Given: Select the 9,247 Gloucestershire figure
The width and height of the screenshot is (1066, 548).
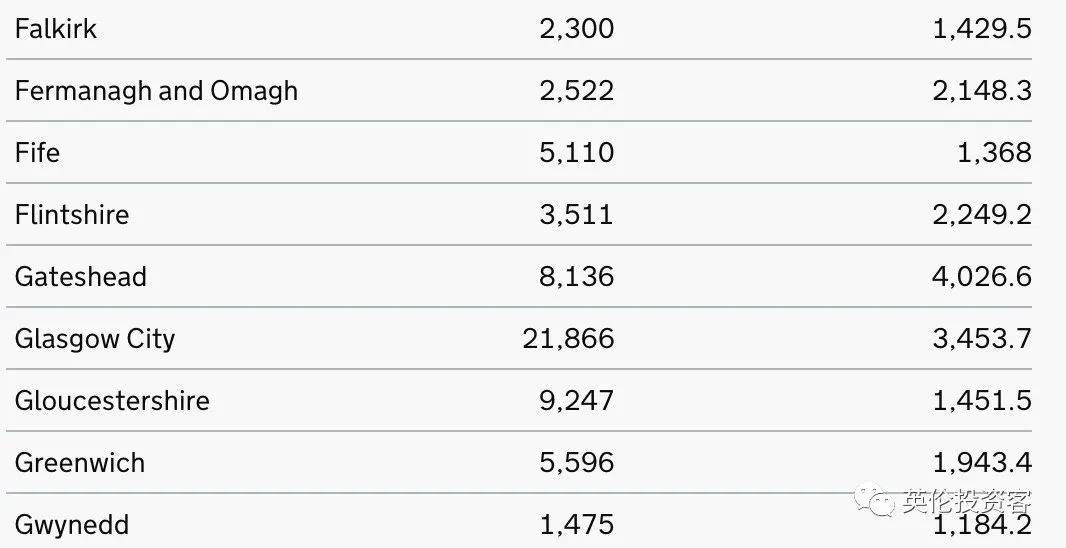Looking at the screenshot, I should pos(577,400).
